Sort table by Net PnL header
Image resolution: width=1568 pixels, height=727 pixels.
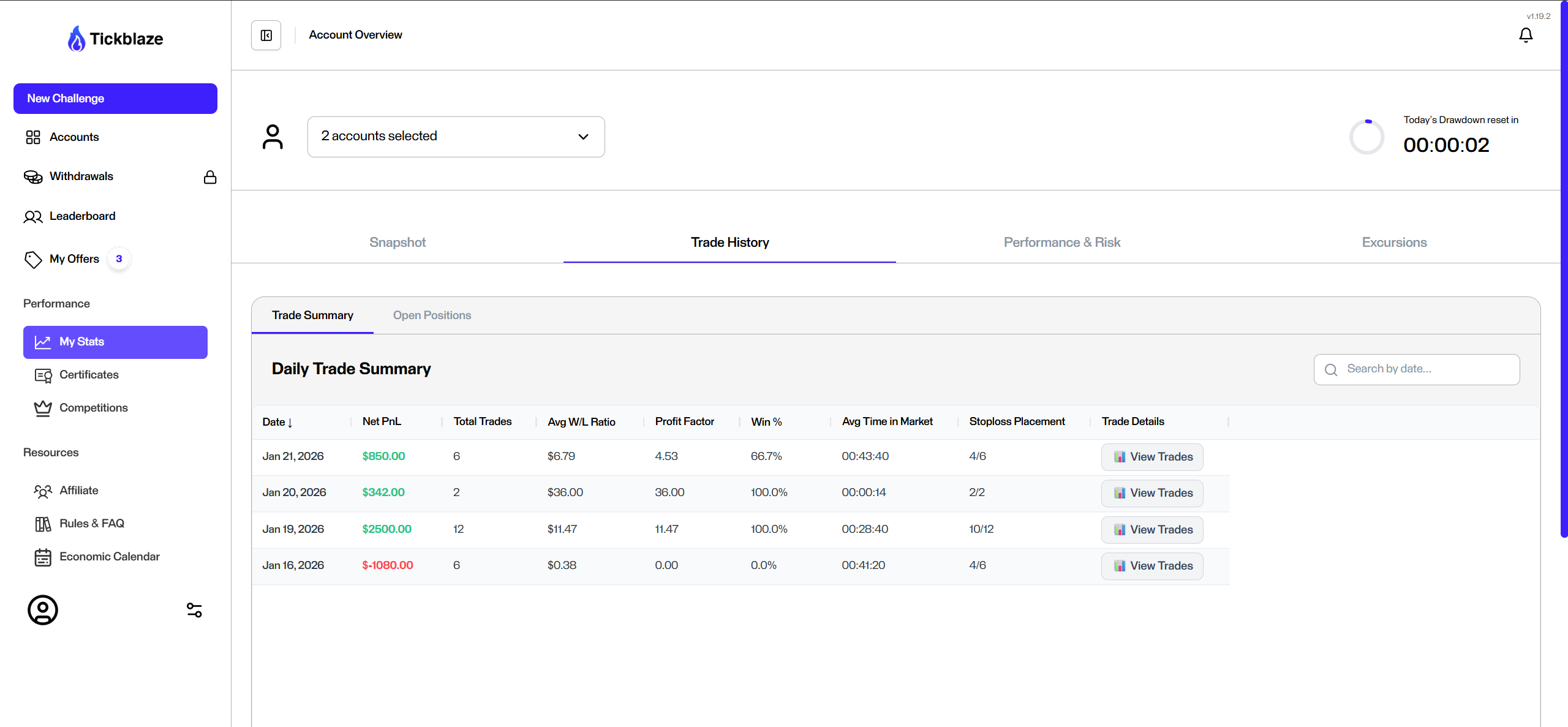tap(382, 421)
